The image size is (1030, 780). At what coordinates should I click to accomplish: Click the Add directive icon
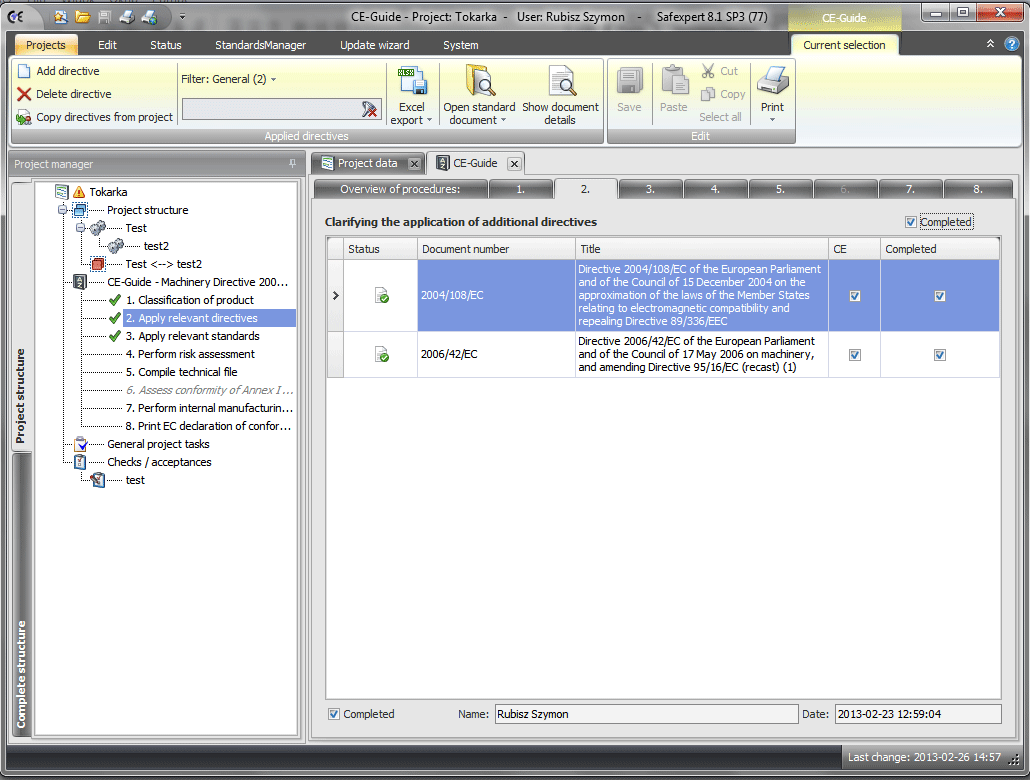click(x=24, y=71)
